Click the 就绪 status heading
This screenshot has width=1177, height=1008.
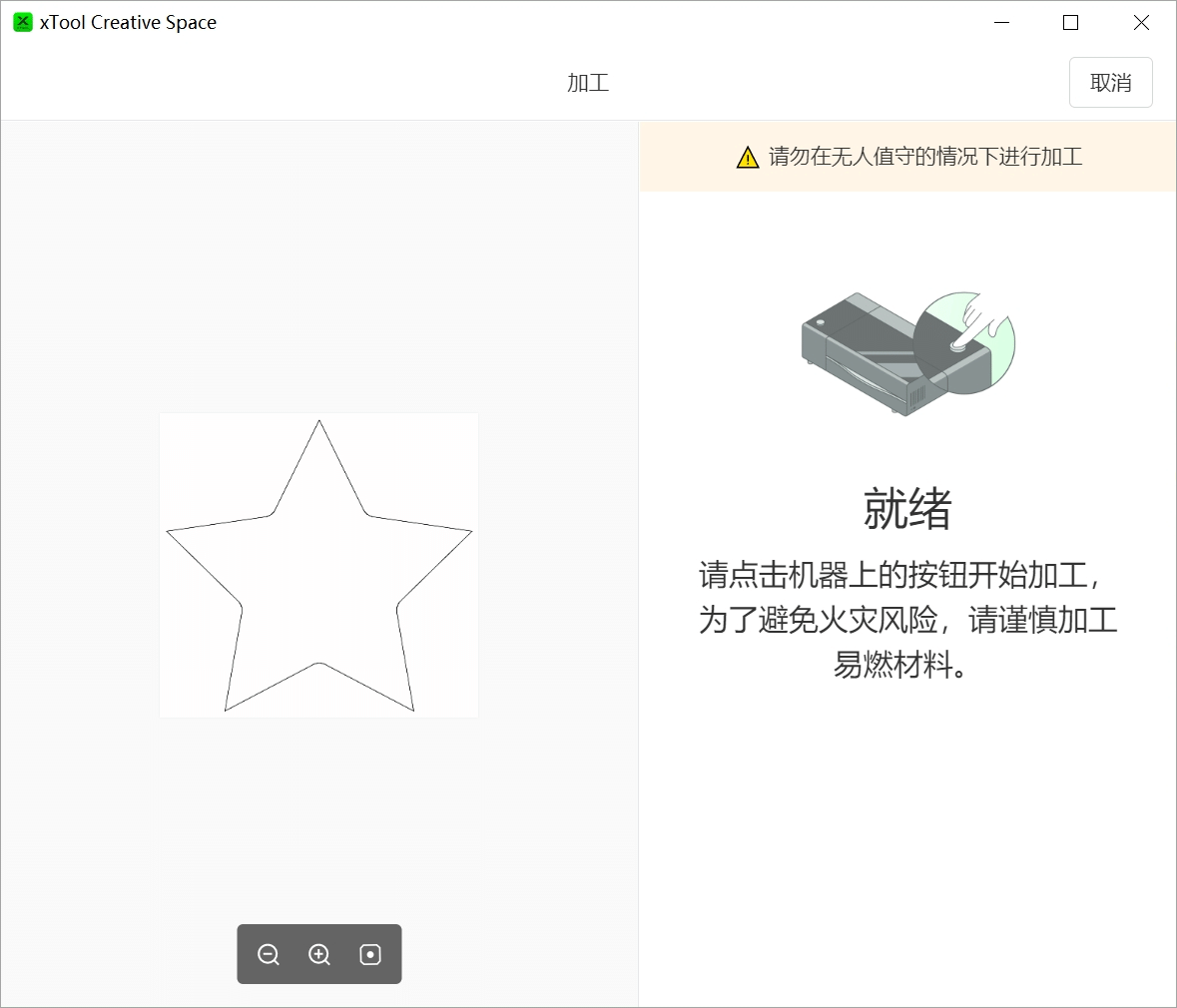(x=907, y=508)
